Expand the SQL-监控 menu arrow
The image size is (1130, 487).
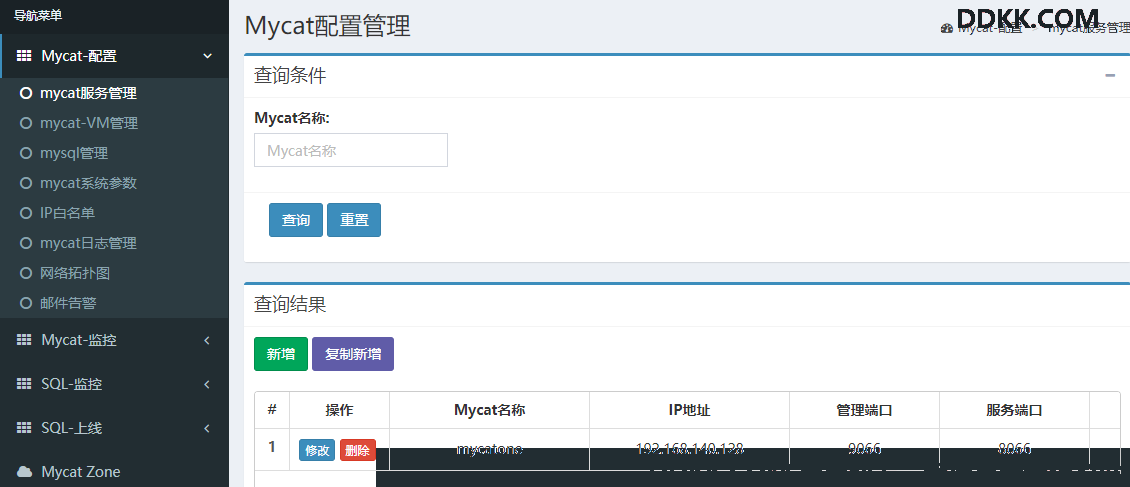pyautogui.click(x=207, y=384)
